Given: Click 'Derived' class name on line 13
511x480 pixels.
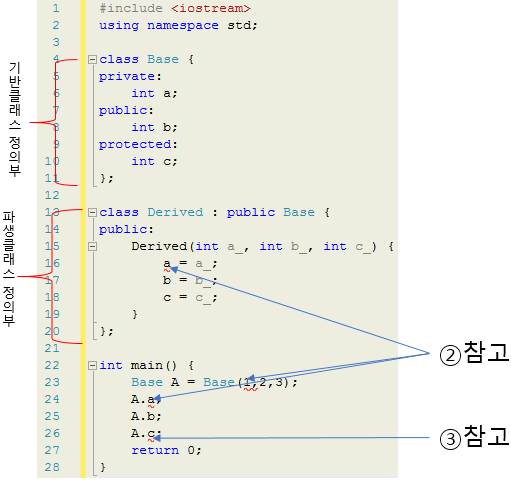Looking at the screenshot, I should (x=175, y=212).
